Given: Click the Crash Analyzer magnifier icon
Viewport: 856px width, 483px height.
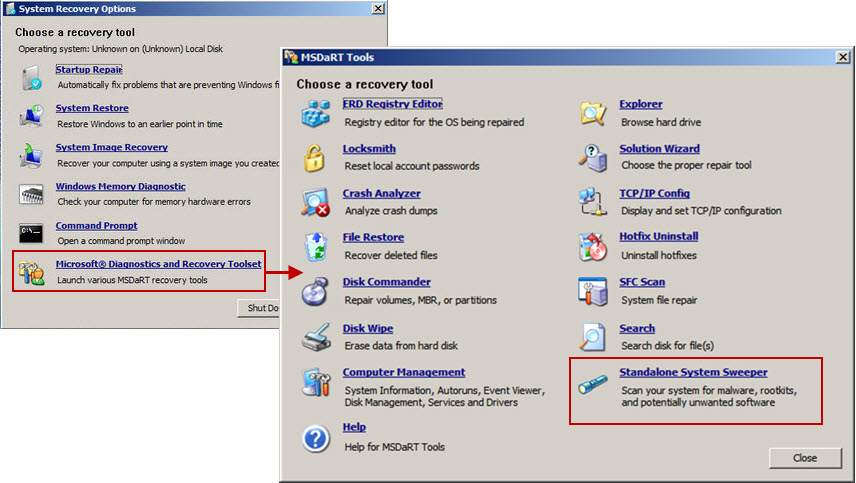Looking at the screenshot, I should tap(316, 202).
